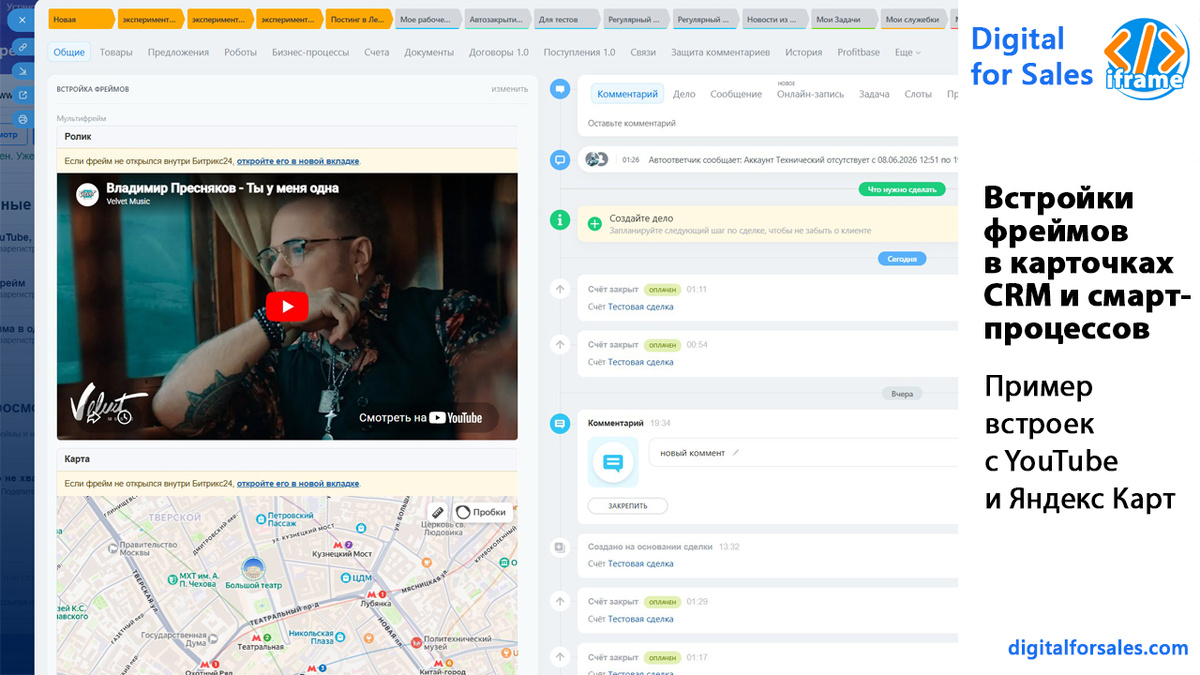Open the Товары tab
This screenshot has width=1200, height=675.
tap(116, 52)
